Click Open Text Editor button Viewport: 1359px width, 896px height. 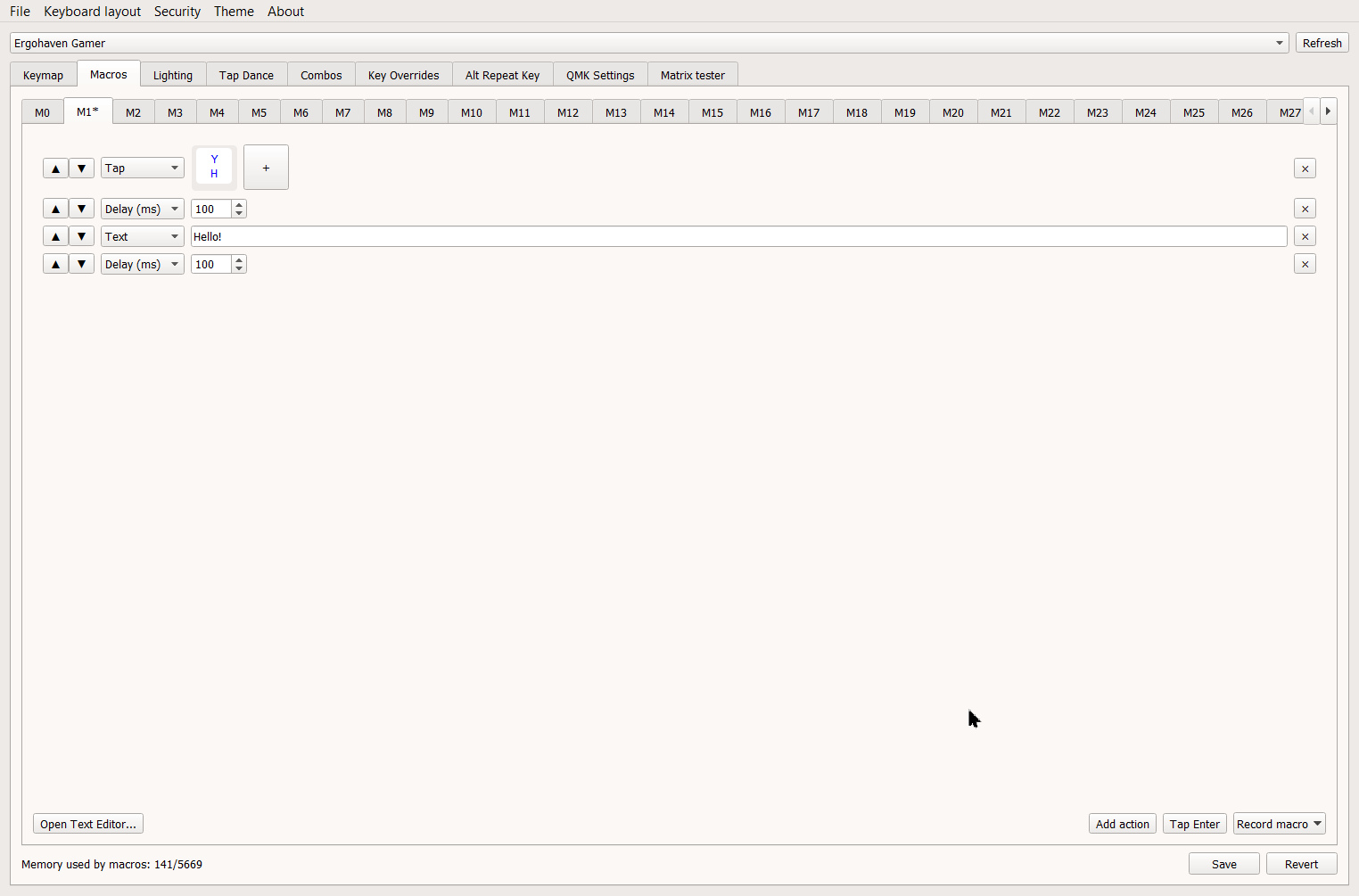tap(88, 824)
